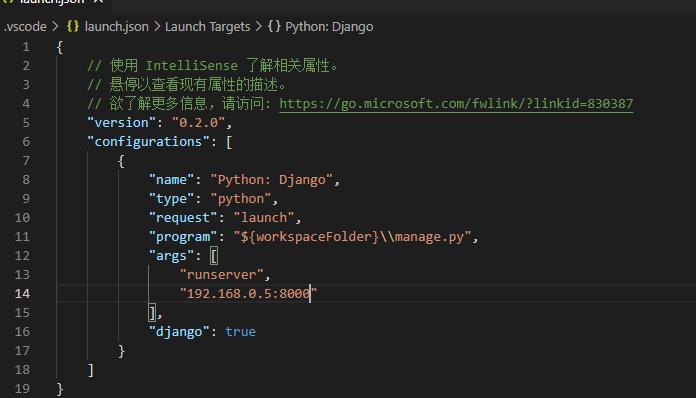696x398 pixels.
Task: Click the "name" key on line 8
Action: tap(171, 180)
